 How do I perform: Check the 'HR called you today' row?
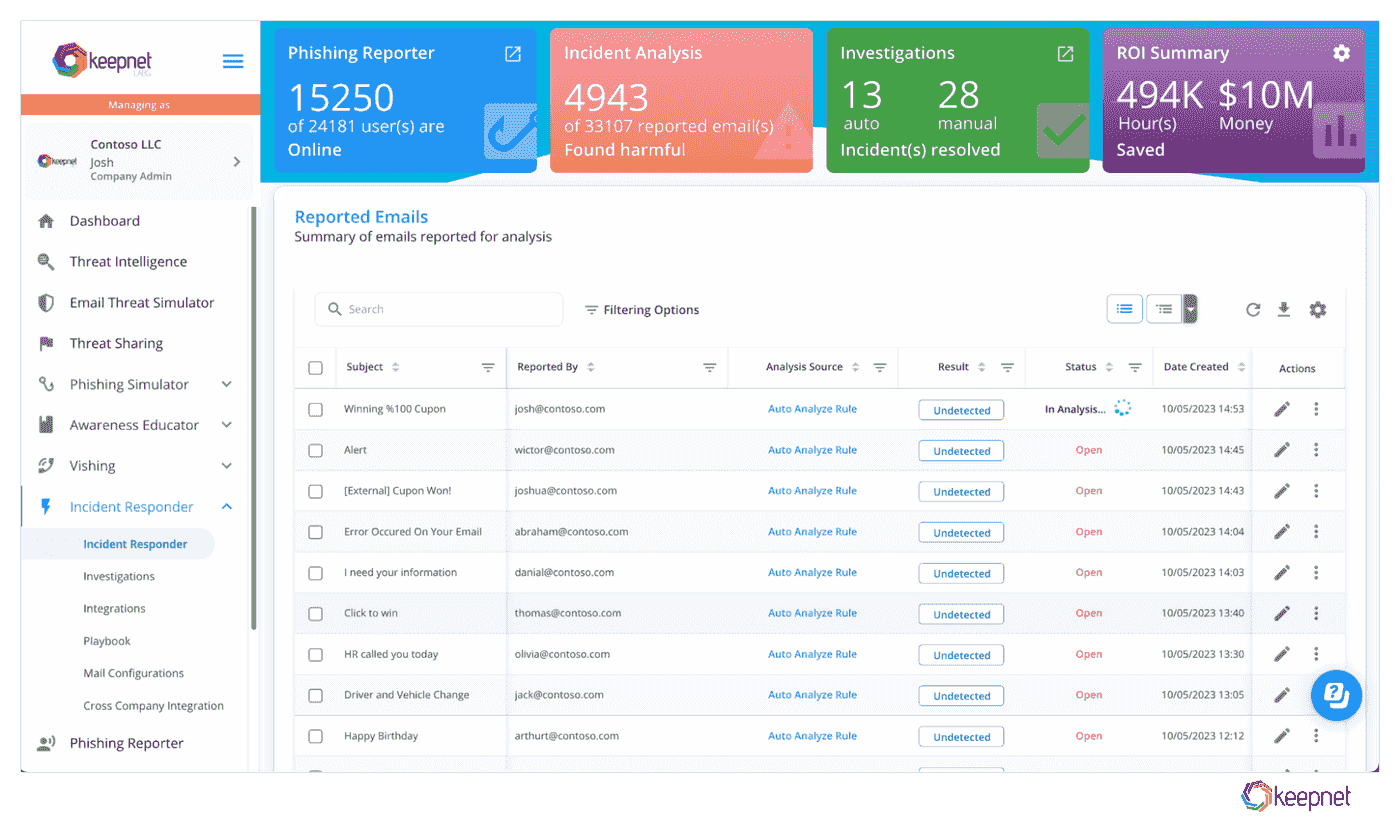(x=316, y=654)
